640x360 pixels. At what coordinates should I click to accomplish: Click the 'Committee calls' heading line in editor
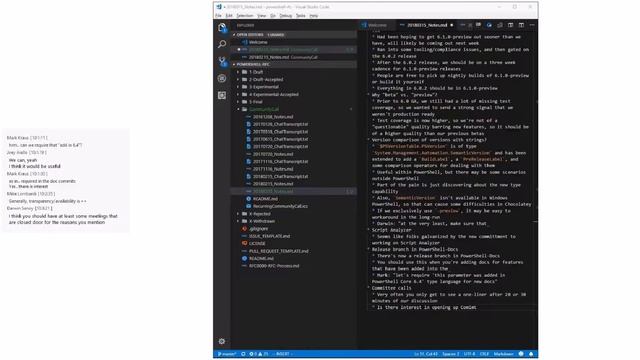click(391, 288)
